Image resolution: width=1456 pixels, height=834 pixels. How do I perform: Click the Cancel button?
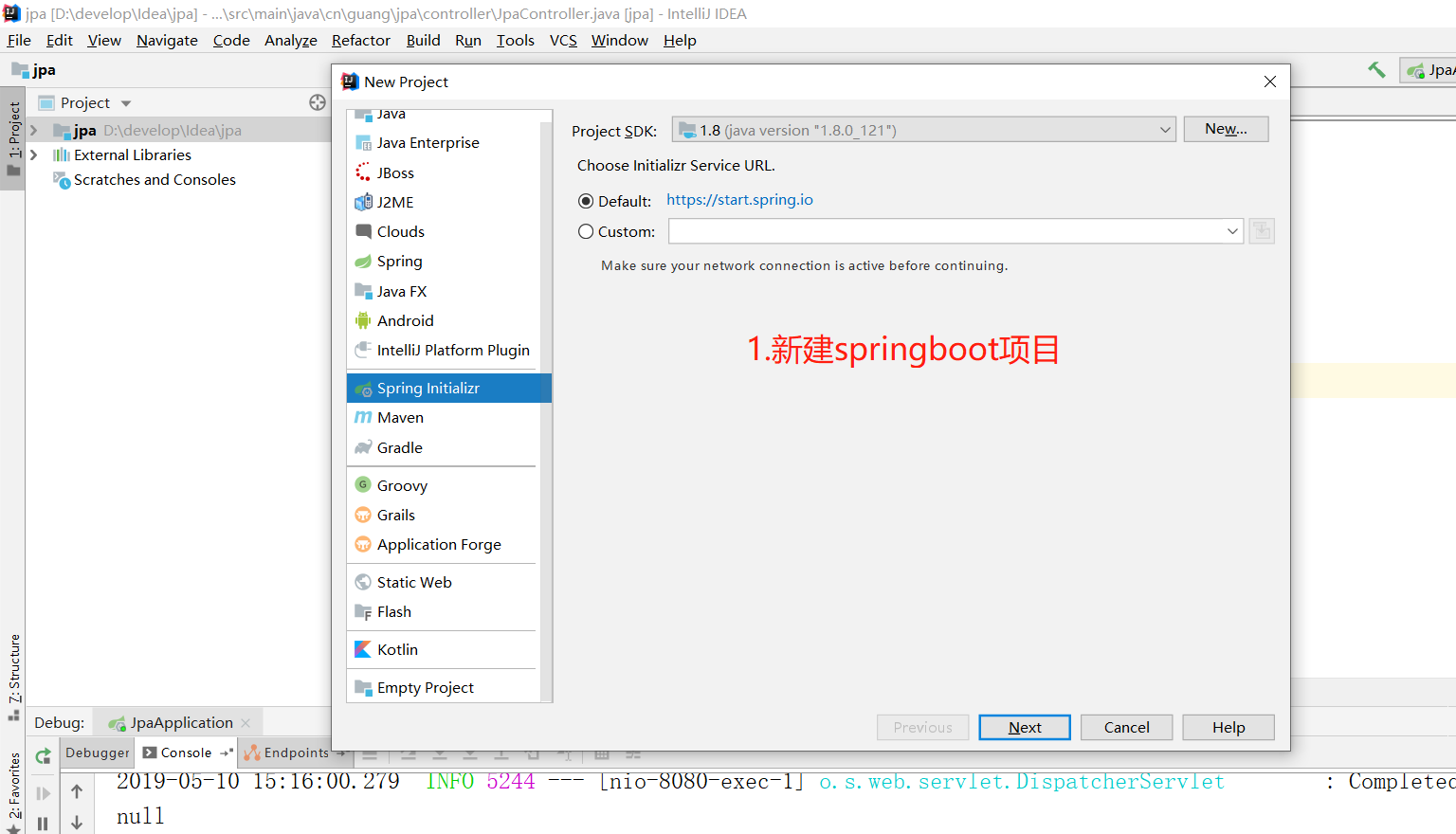click(x=1126, y=727)
